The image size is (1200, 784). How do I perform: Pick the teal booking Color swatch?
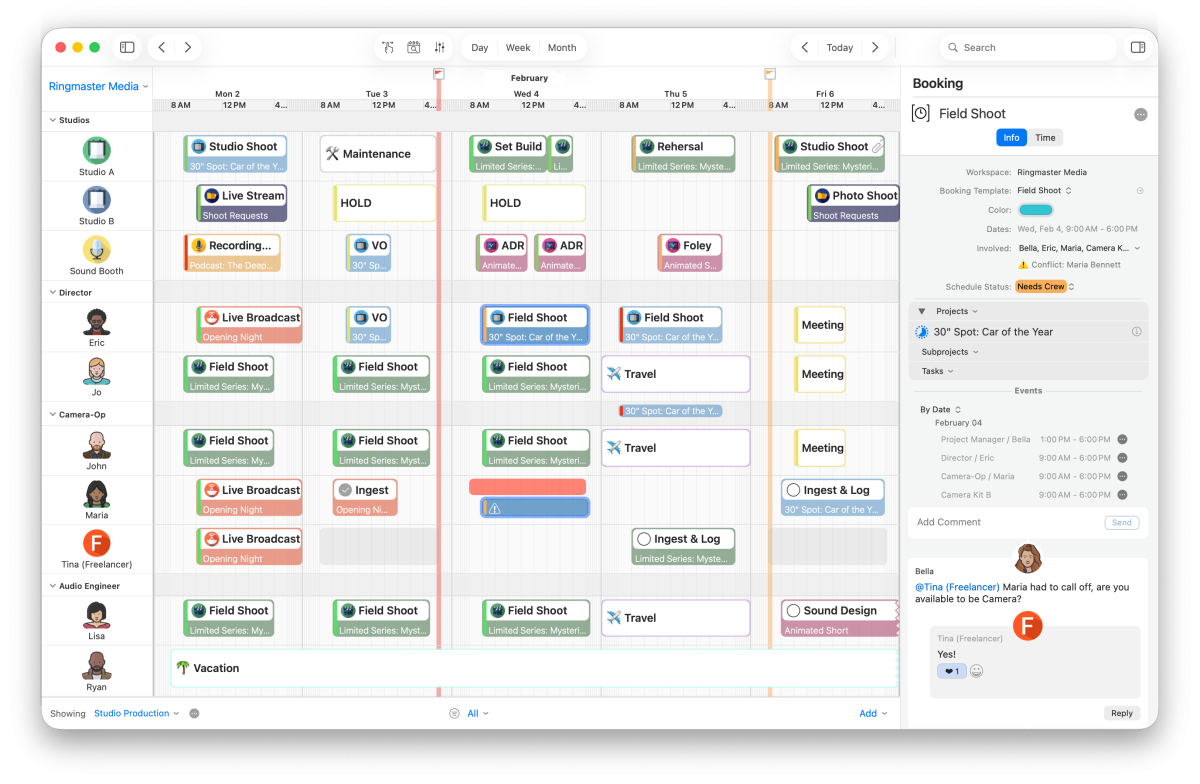pos(1035,210)
